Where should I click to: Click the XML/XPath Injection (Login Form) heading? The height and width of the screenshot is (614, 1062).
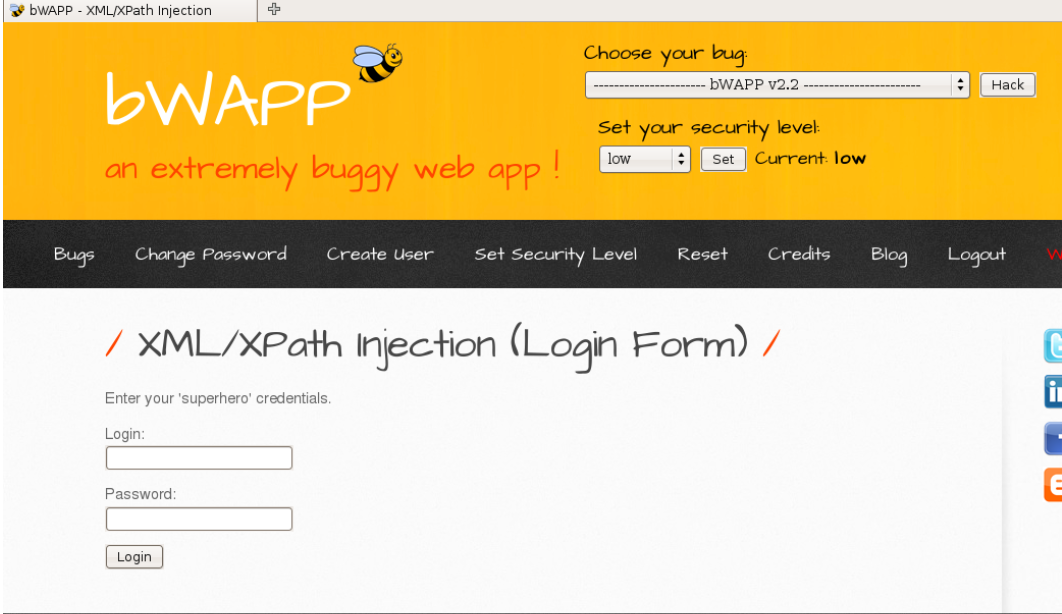[443, 345]
